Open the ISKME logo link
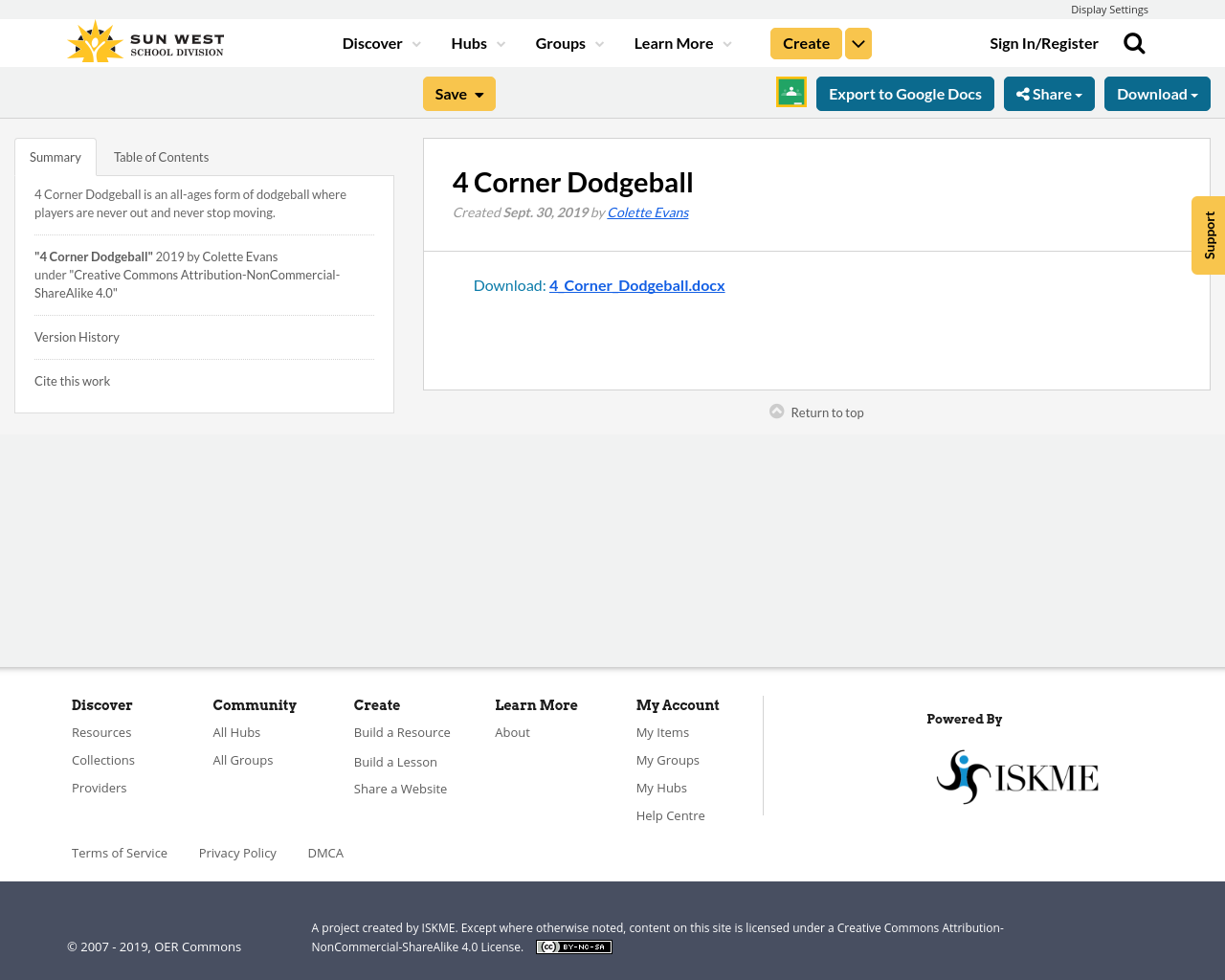 click(1017, 775)
